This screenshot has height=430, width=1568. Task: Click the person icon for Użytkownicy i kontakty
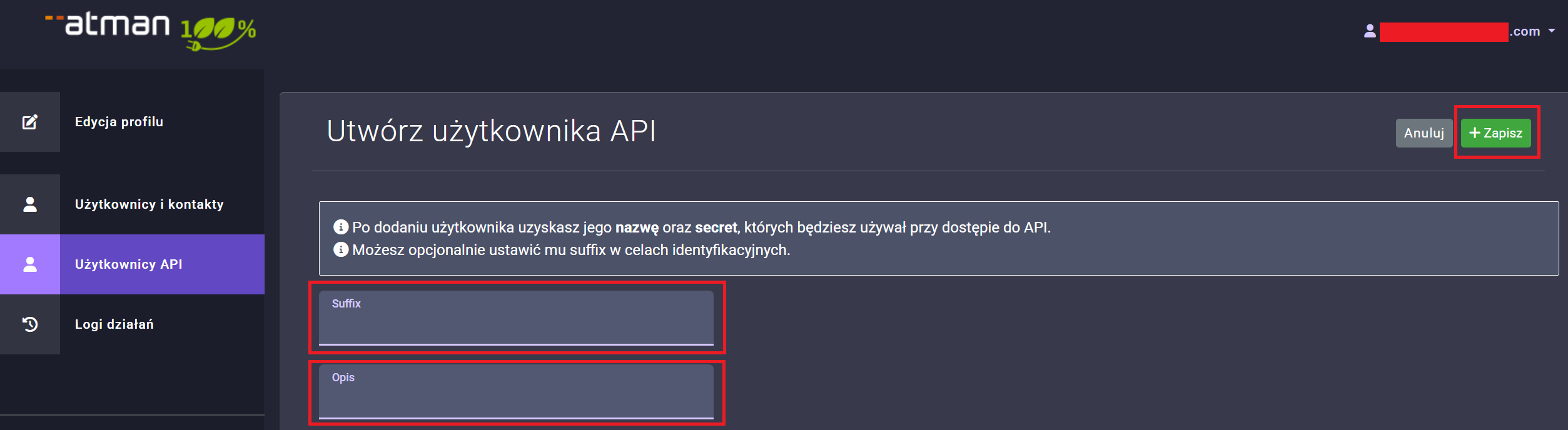[30, 204]
